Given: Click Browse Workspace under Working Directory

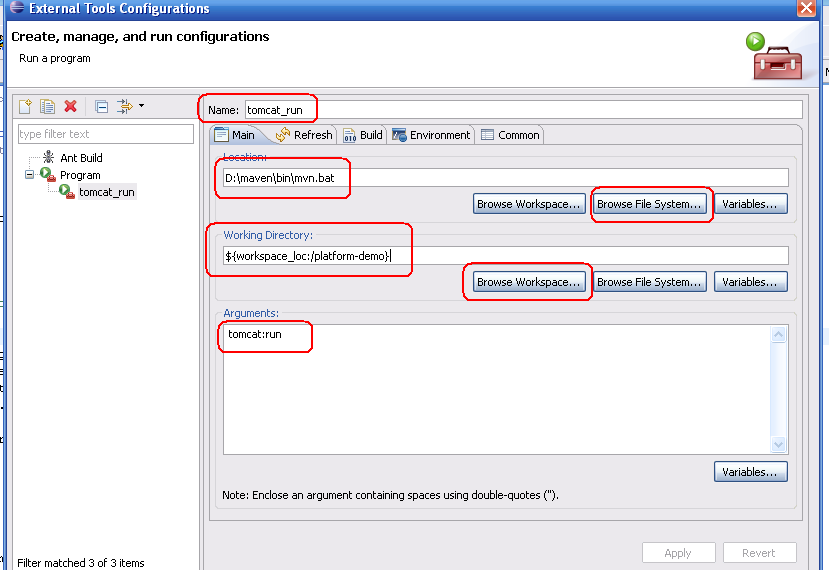Looking at the screenshot, I should [529, 282].
